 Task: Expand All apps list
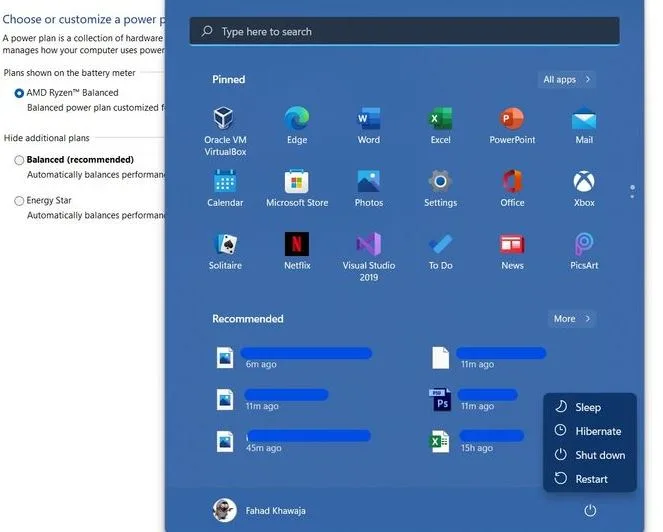click(x=567, y=80)
